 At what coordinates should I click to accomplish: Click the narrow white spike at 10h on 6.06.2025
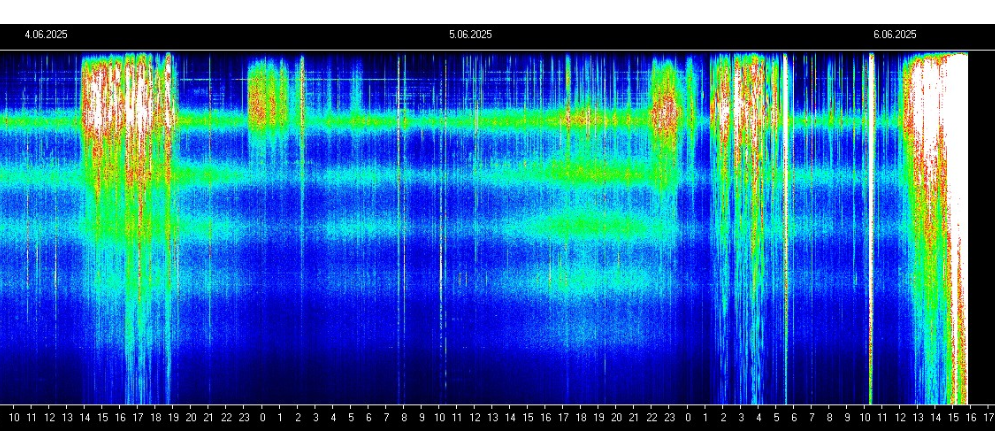[x=871, y=200]
